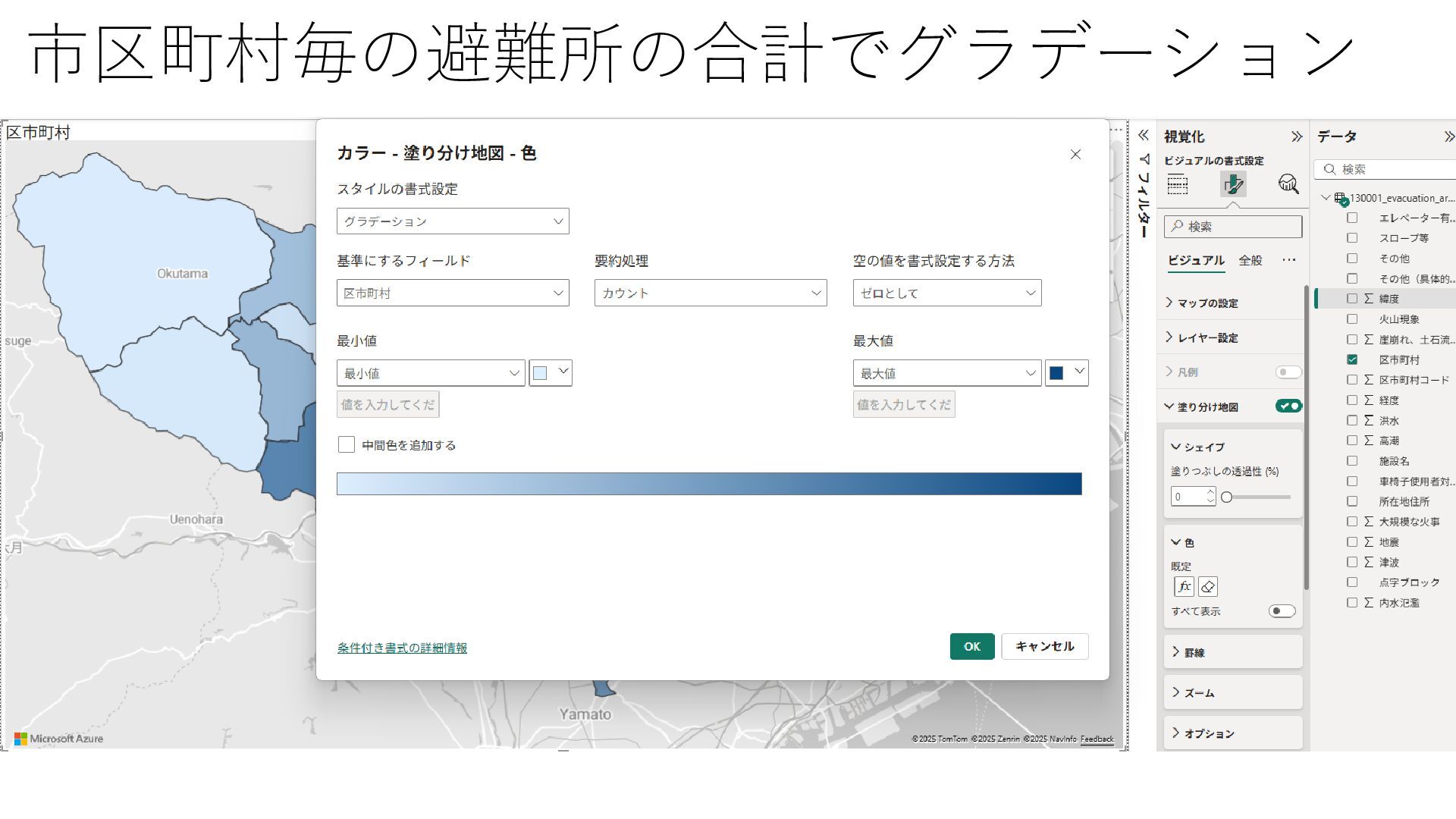Open the Build visual fields icon
The width and height of the screenshot is (1456, 819).
point(1178,184)
